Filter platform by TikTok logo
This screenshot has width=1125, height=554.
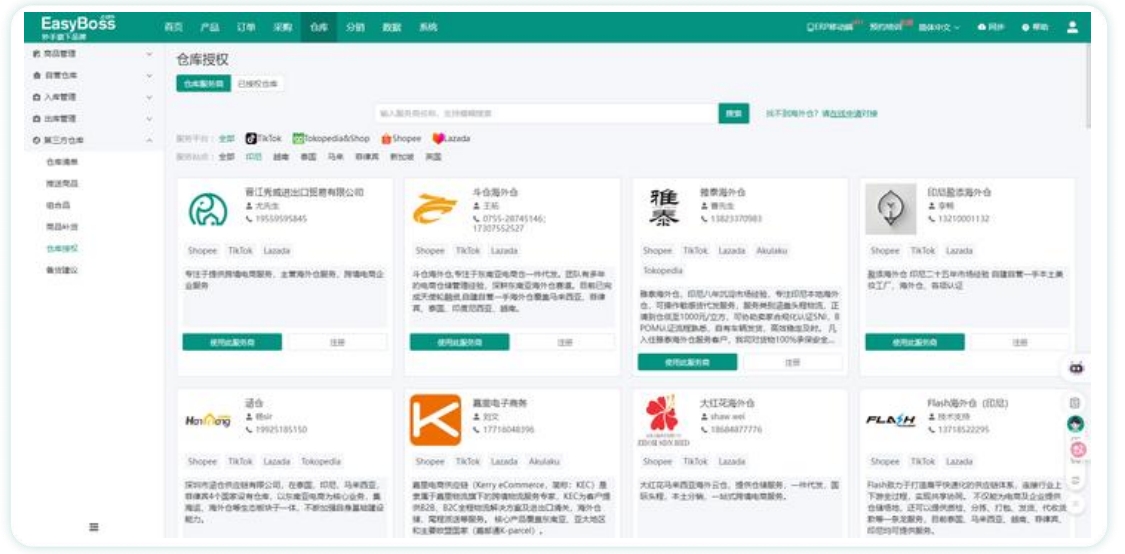pos(251,138)
